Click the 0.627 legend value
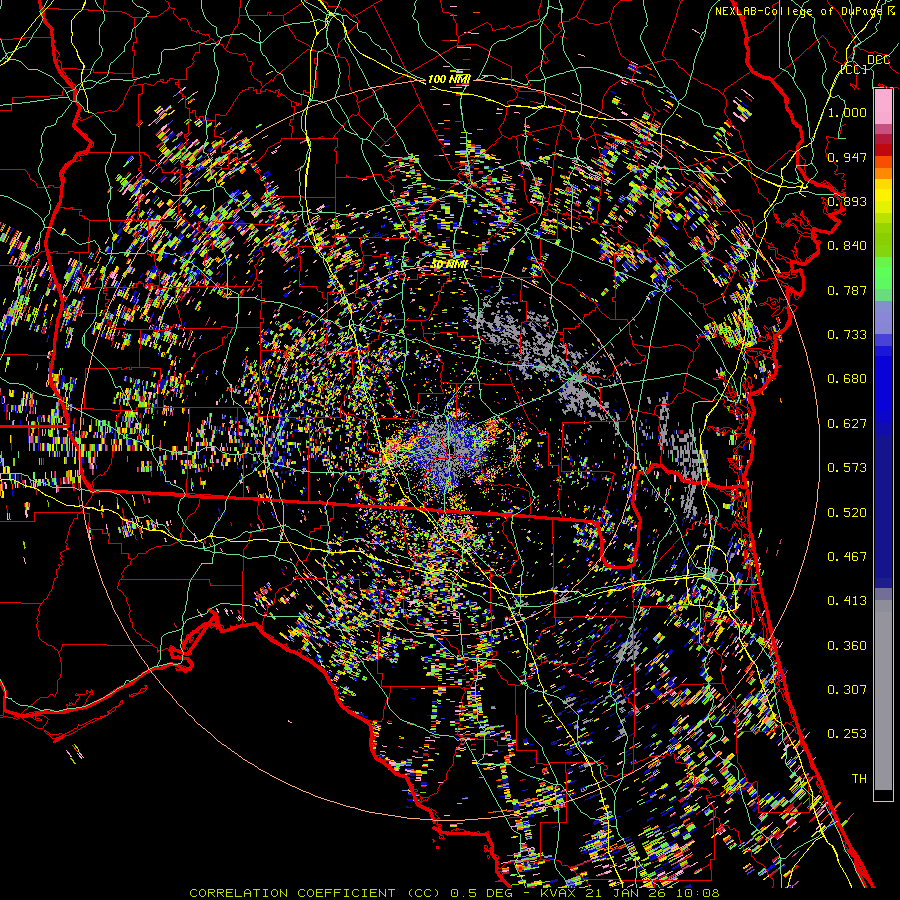The width and height of the screenshot is (900, 900). tap(847, 423)
